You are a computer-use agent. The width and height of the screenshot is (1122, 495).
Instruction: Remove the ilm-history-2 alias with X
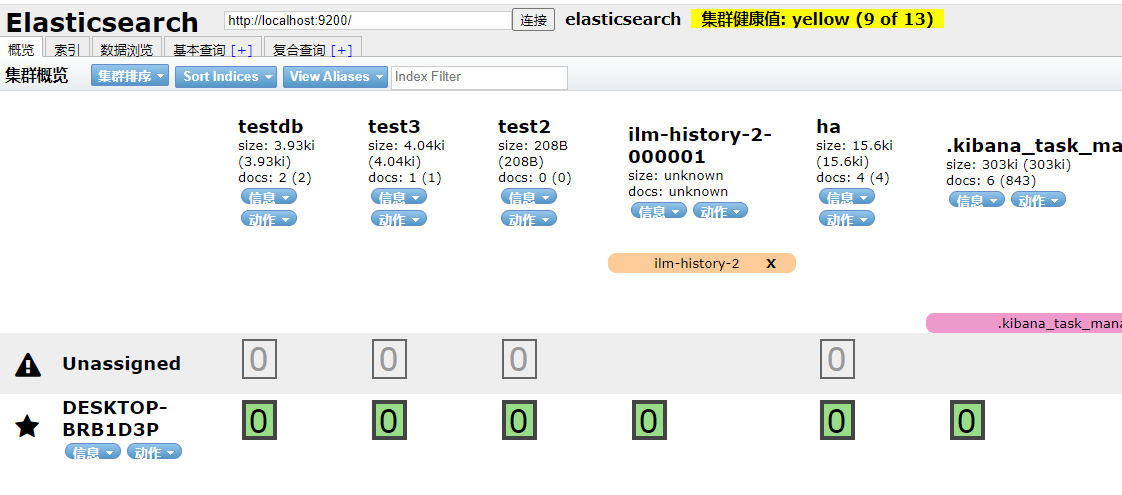point(771,263)
